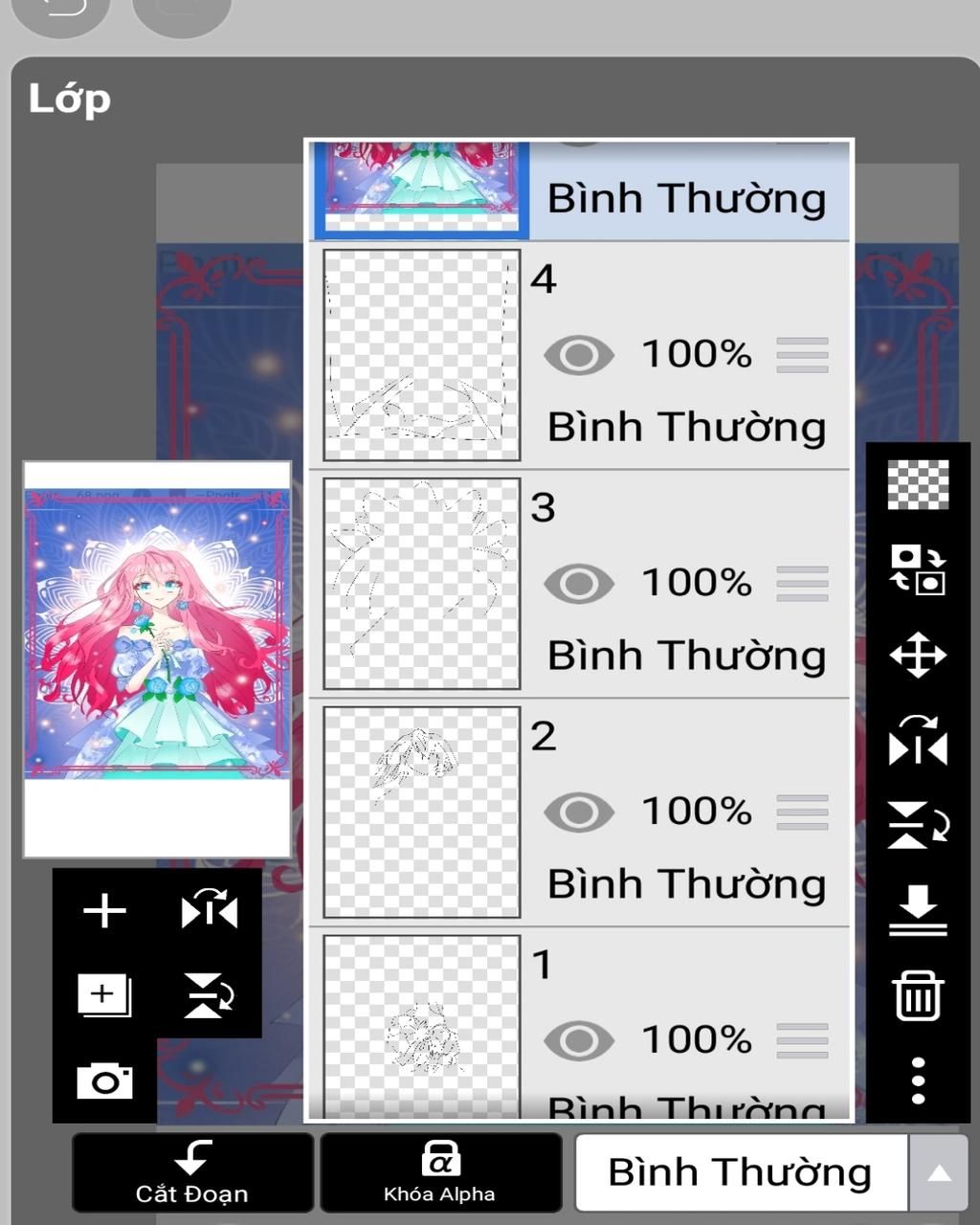Flip layer horizontally in right toolbar

918,741
